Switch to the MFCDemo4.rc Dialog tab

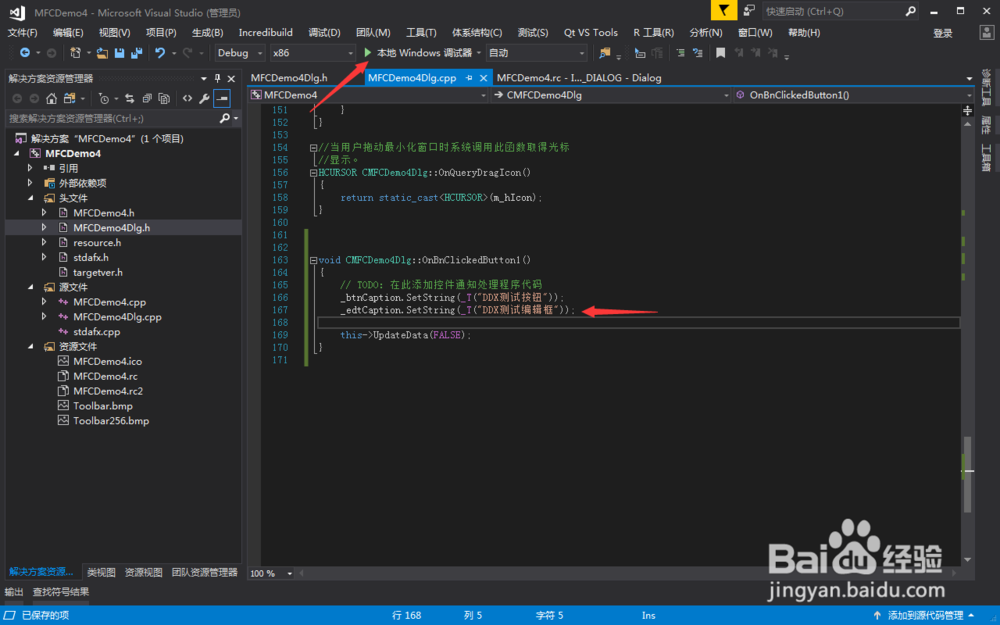pyautogui.click(x=579, y=78)
